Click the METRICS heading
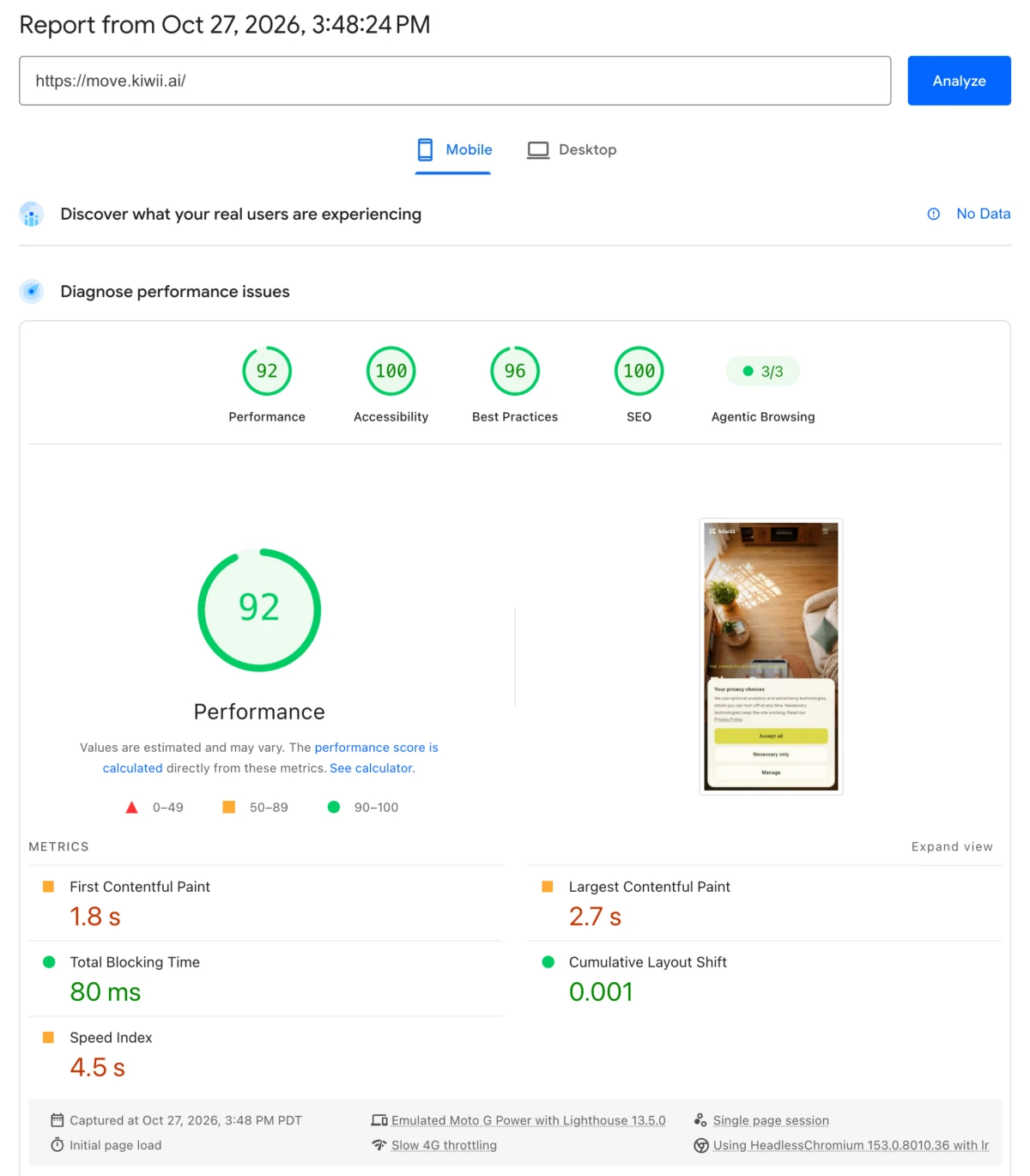 pyautogui.click(x=58, y=846)
